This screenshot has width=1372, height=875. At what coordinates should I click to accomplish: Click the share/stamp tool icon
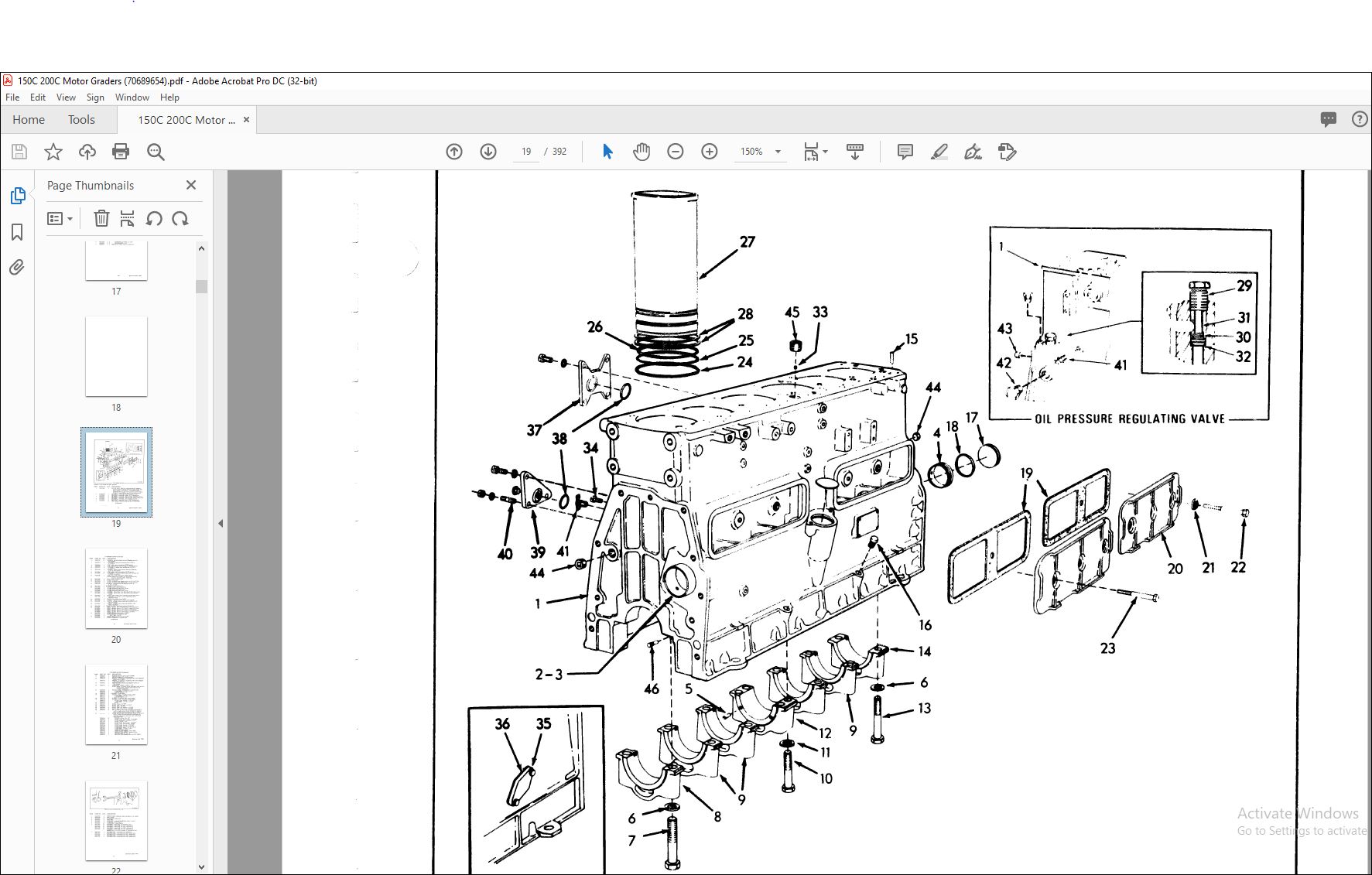[x=1007, y=152]
